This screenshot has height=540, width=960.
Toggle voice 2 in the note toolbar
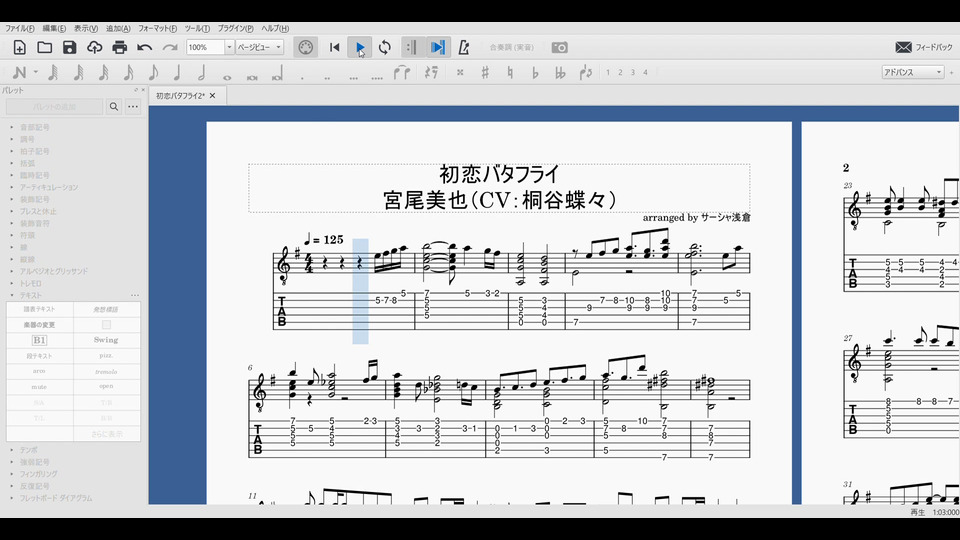(620, 72)
